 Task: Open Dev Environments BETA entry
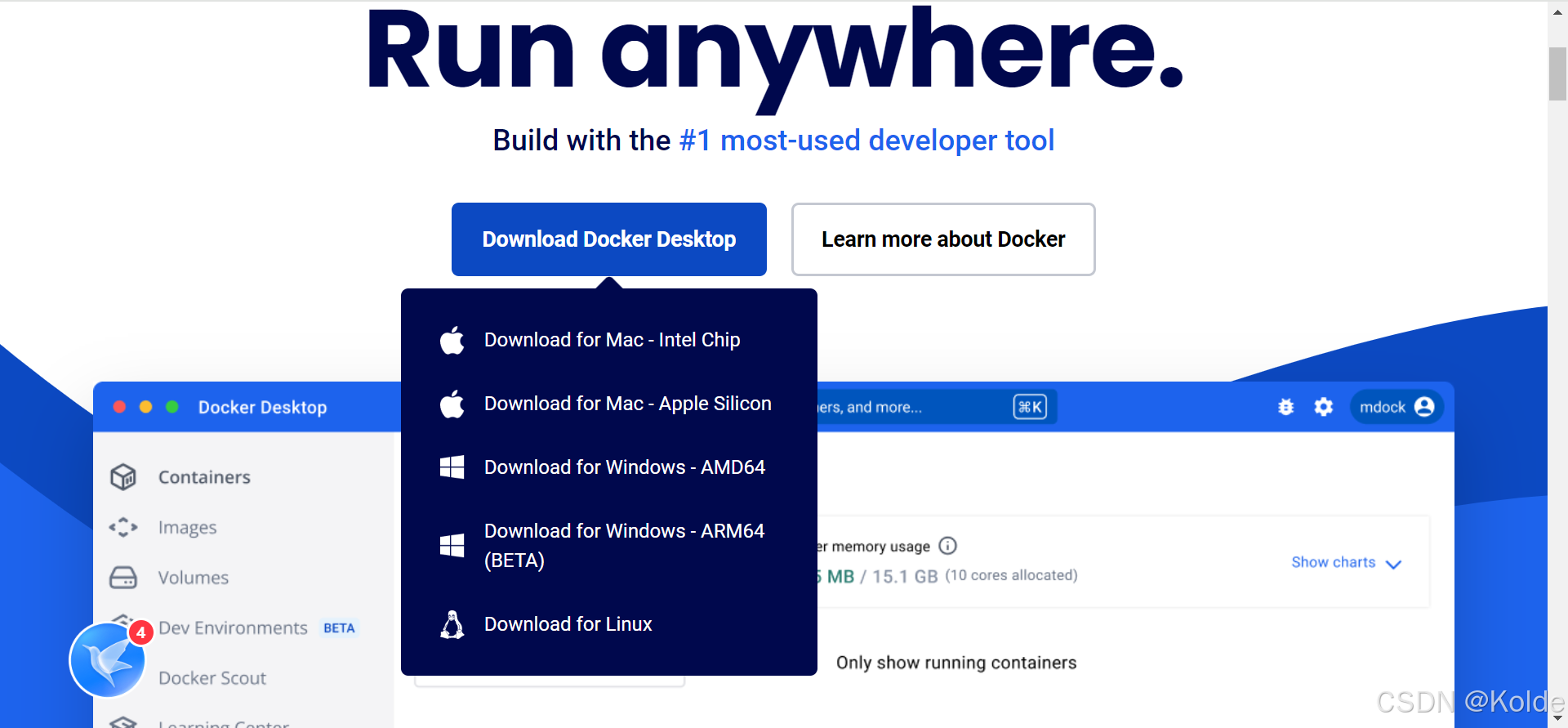point(257,628)
